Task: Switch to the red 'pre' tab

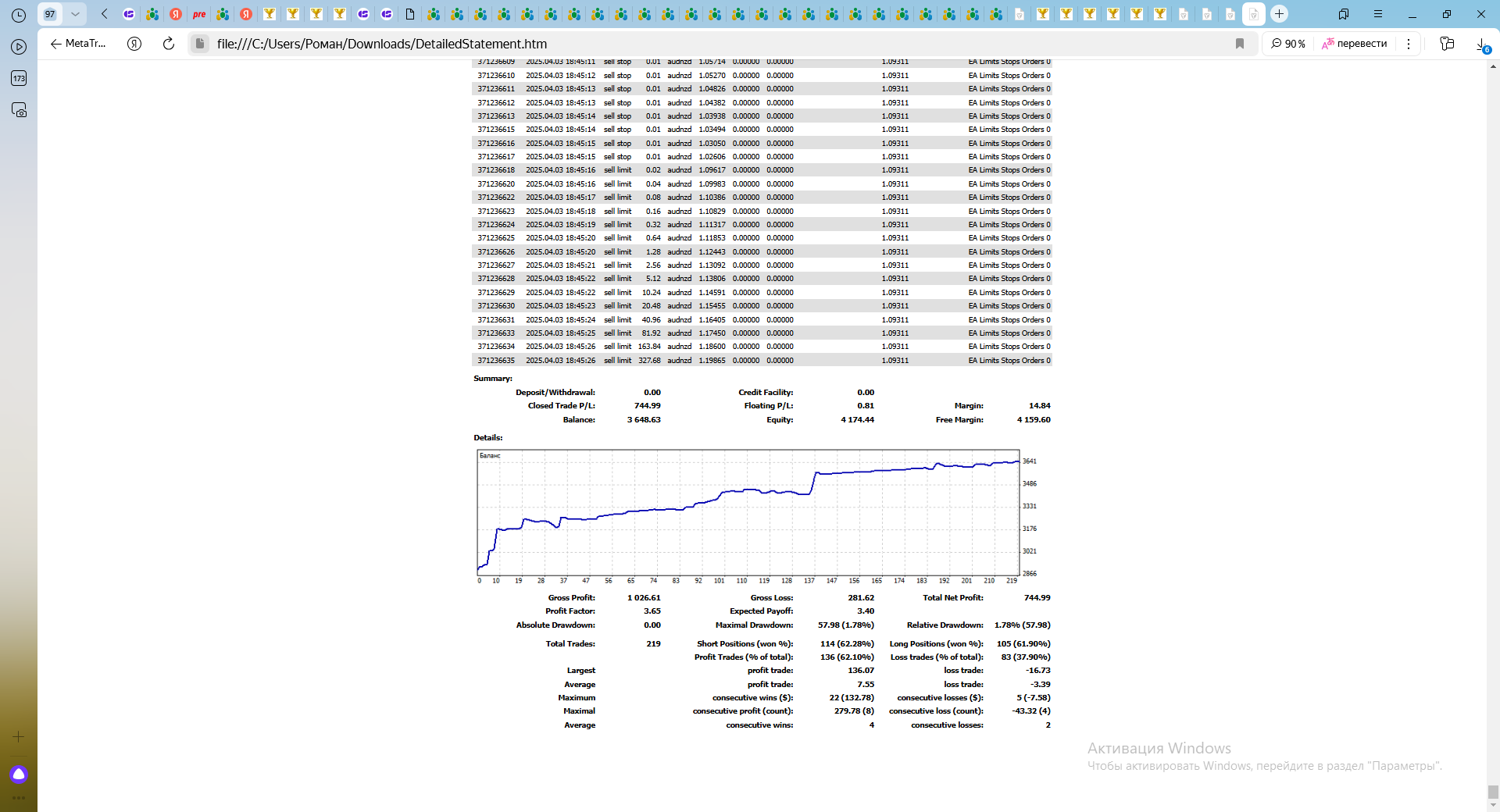Action: (x=199, y=14)
